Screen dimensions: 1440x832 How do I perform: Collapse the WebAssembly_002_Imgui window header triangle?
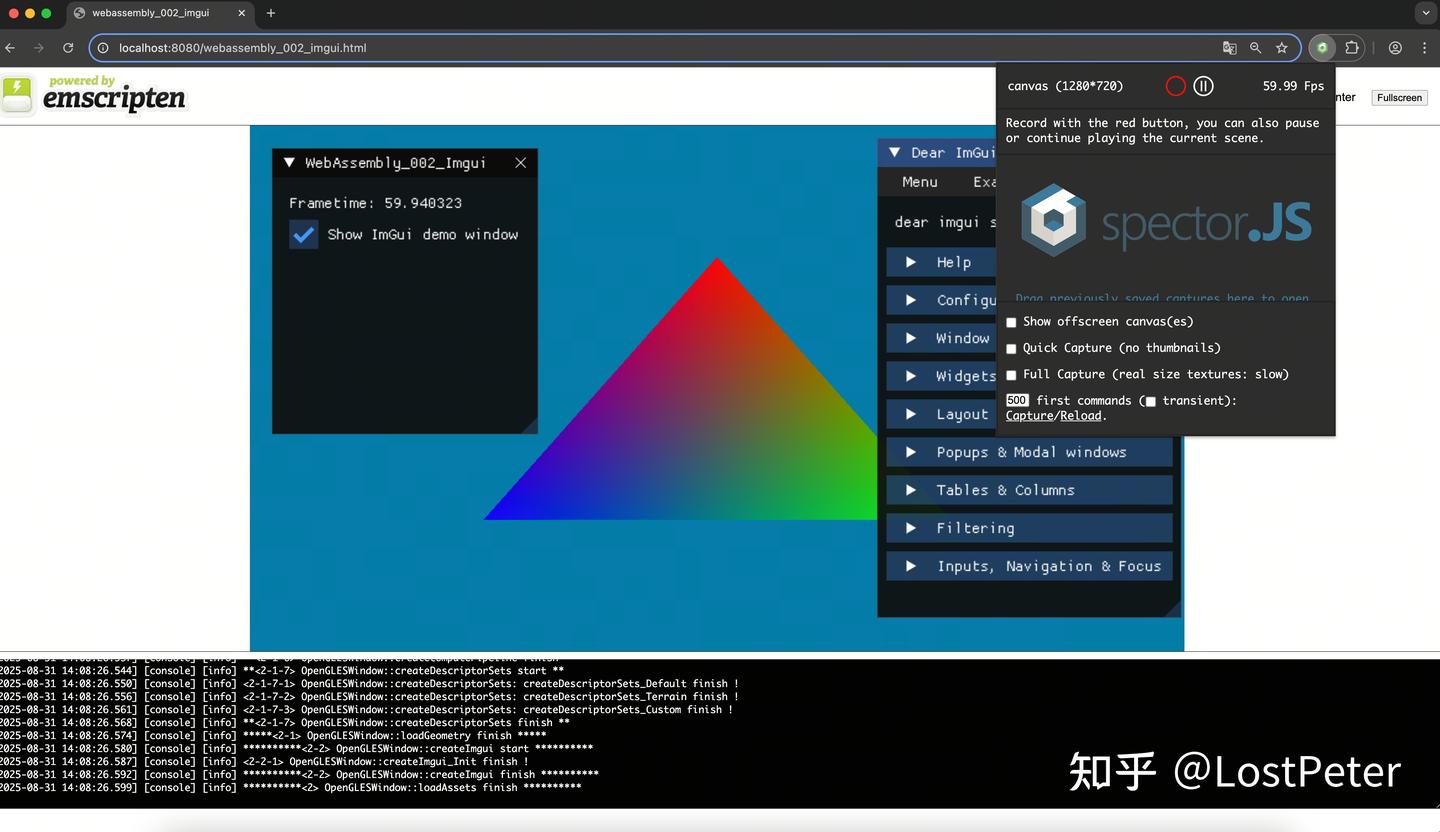click(x=289, y=162)
